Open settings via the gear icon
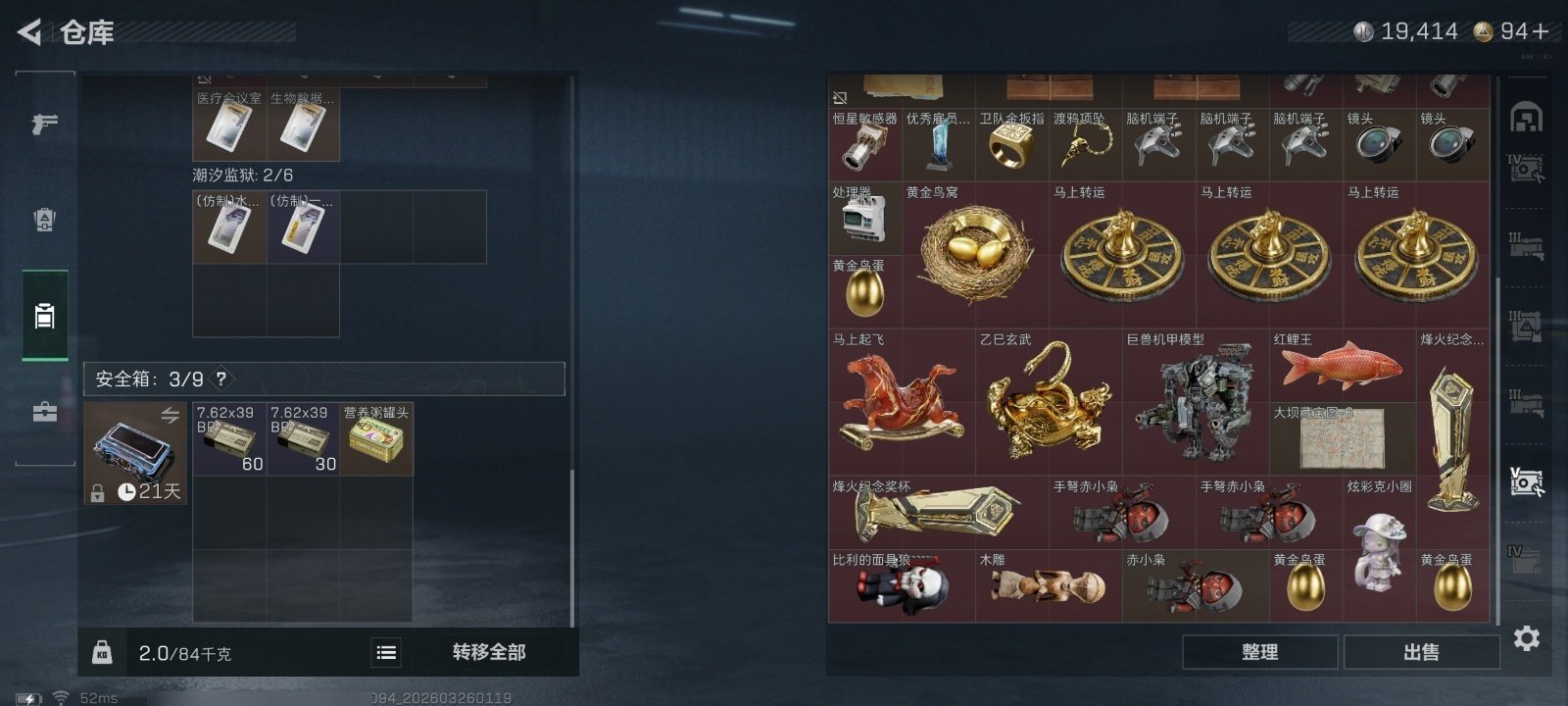Screen dimensions: 1568x706 [1526, 638]
